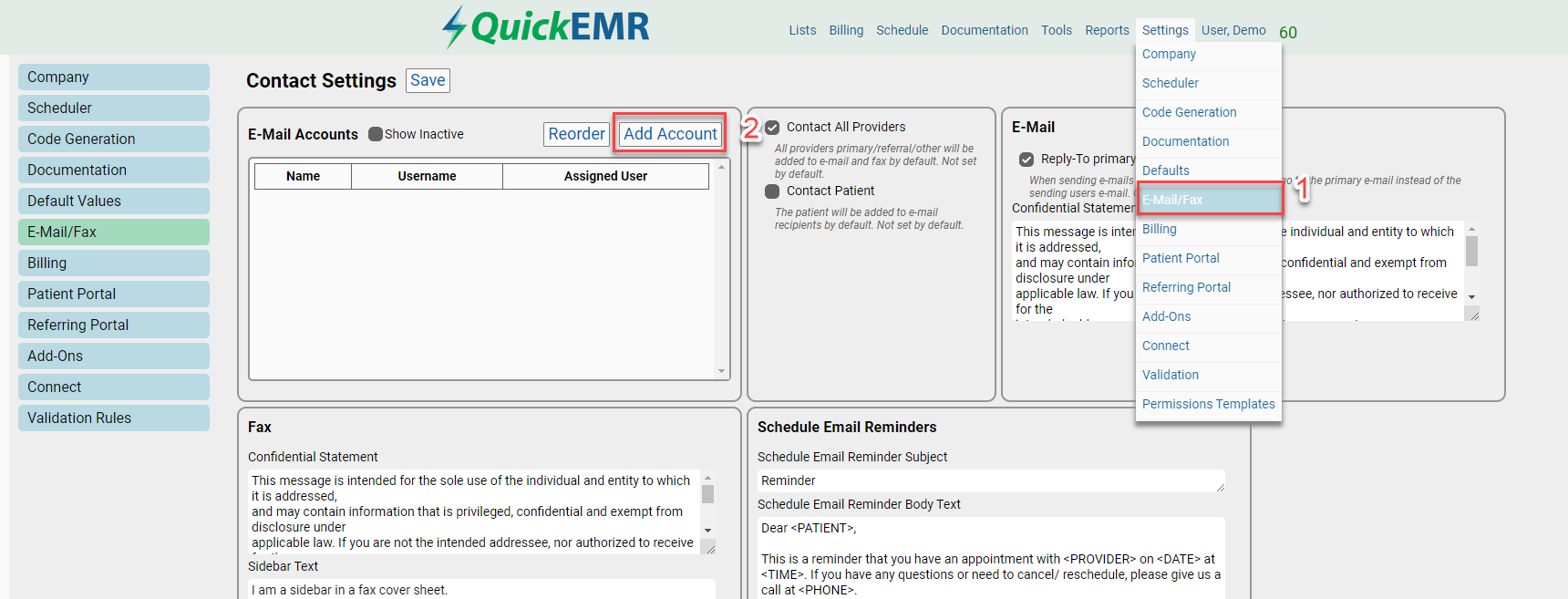Click the Assigned User column header
This screenshot has width=1568, height=599.
(x=605, y=176)
